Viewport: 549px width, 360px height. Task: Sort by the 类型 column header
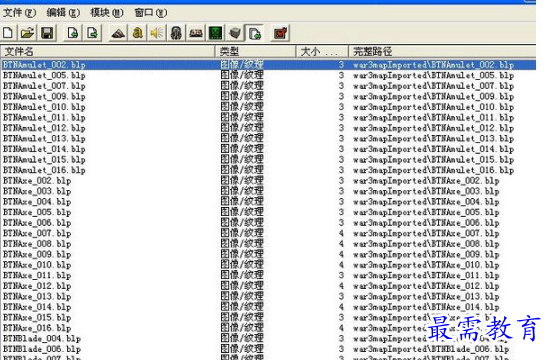[255, 51]
